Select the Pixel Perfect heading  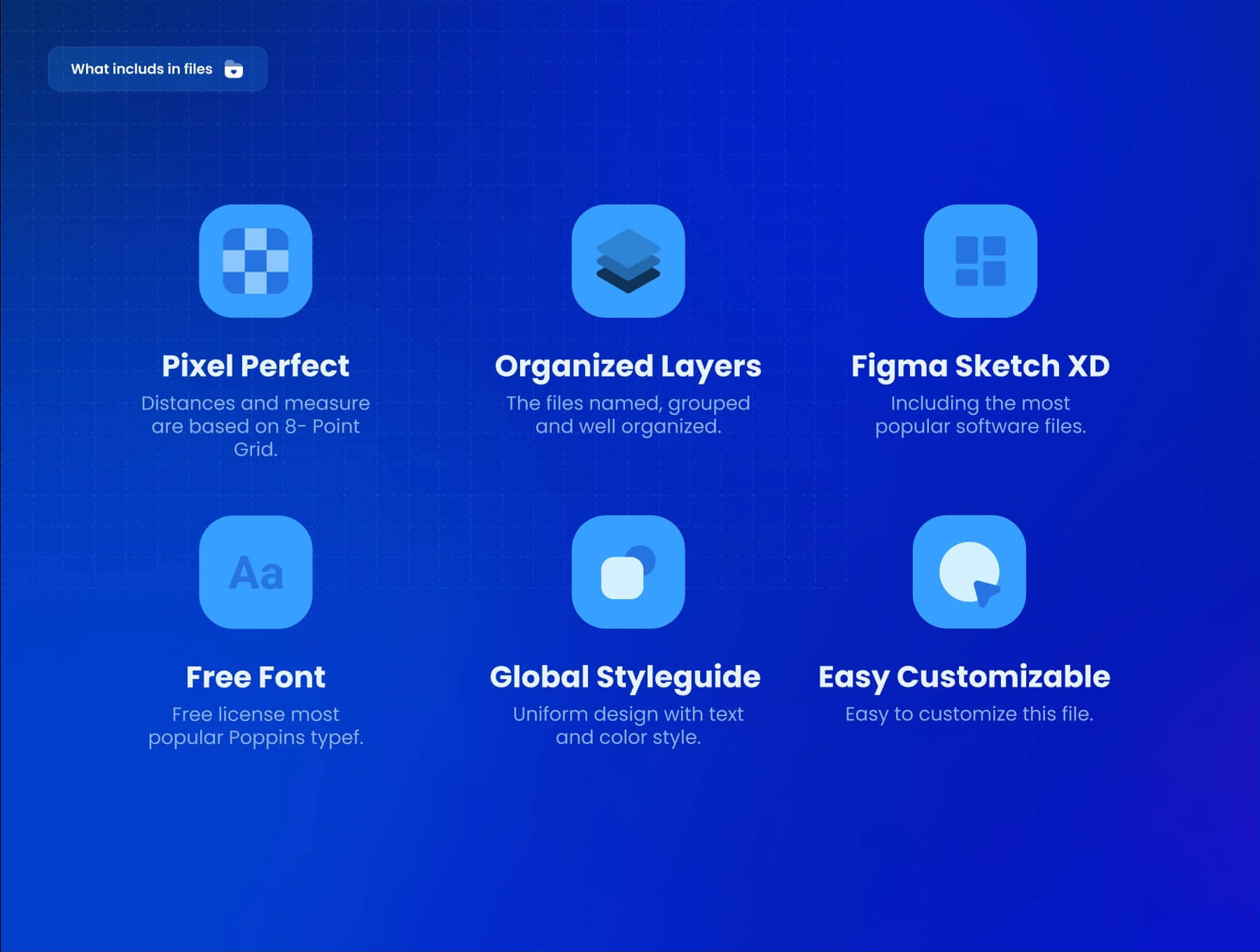255,366
